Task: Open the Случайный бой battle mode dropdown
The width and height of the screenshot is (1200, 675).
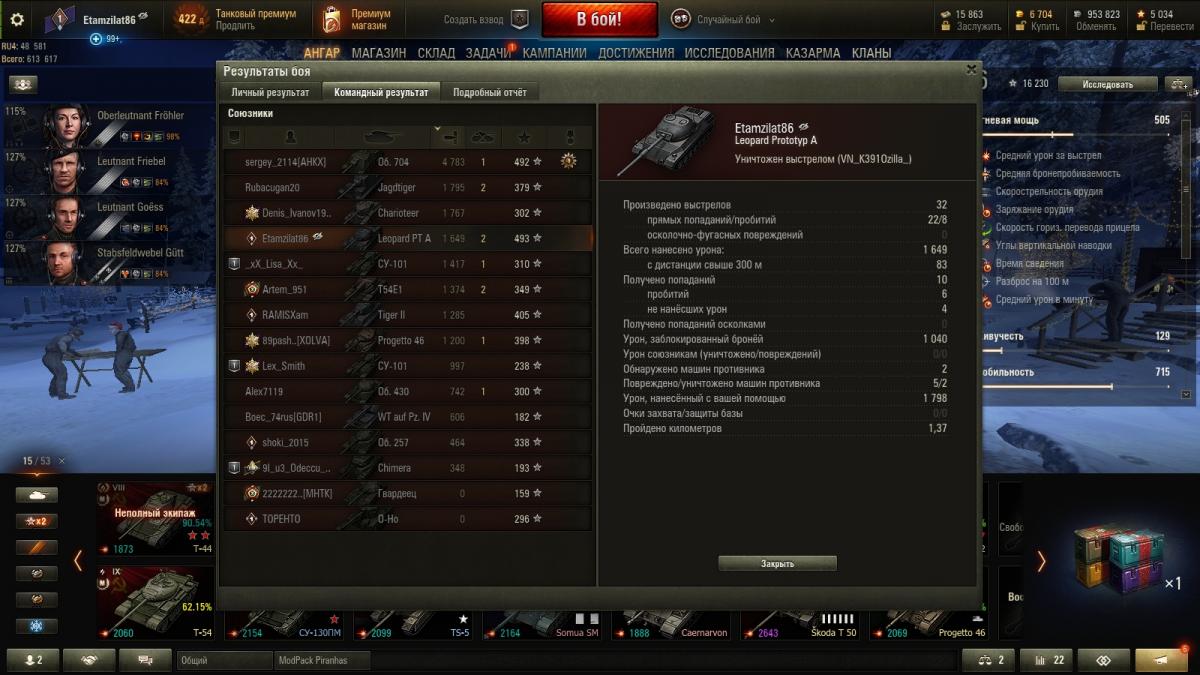Action: click(724, 19)
